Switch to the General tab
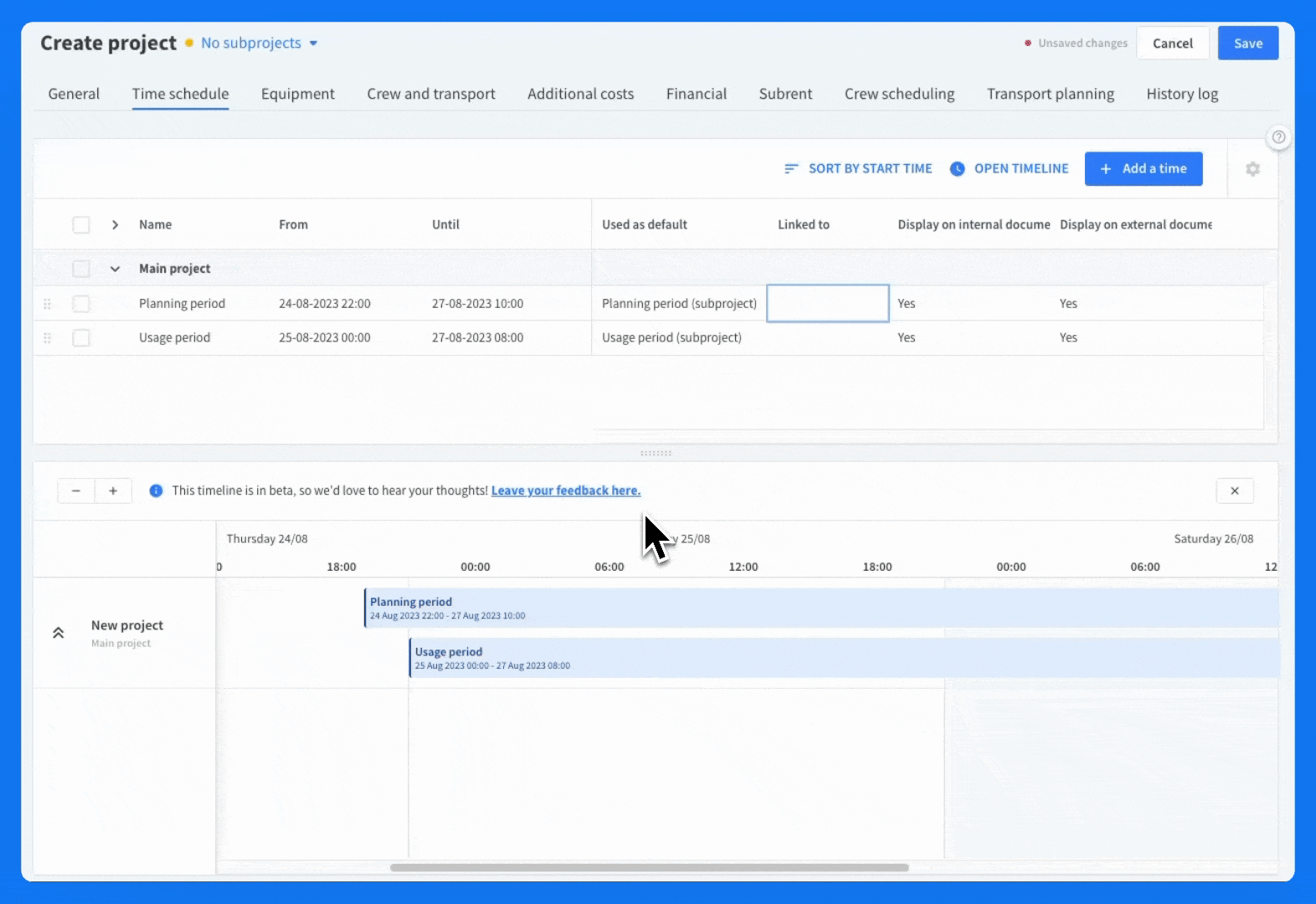1316x904 pixels. [74, 94]
